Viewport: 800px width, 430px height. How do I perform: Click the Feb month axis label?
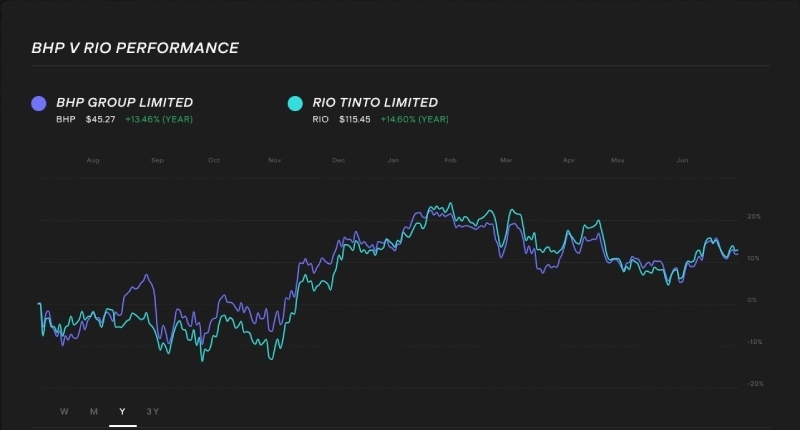point(450,160)
